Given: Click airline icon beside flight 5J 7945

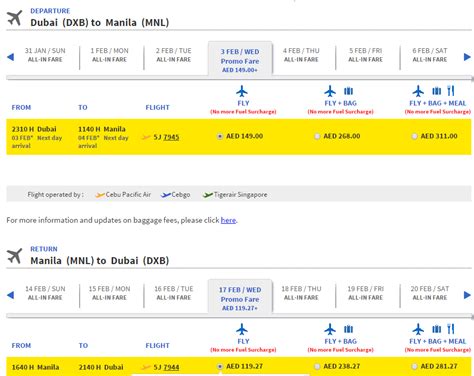Looking at the screenshot, I should tap(146, 137).
